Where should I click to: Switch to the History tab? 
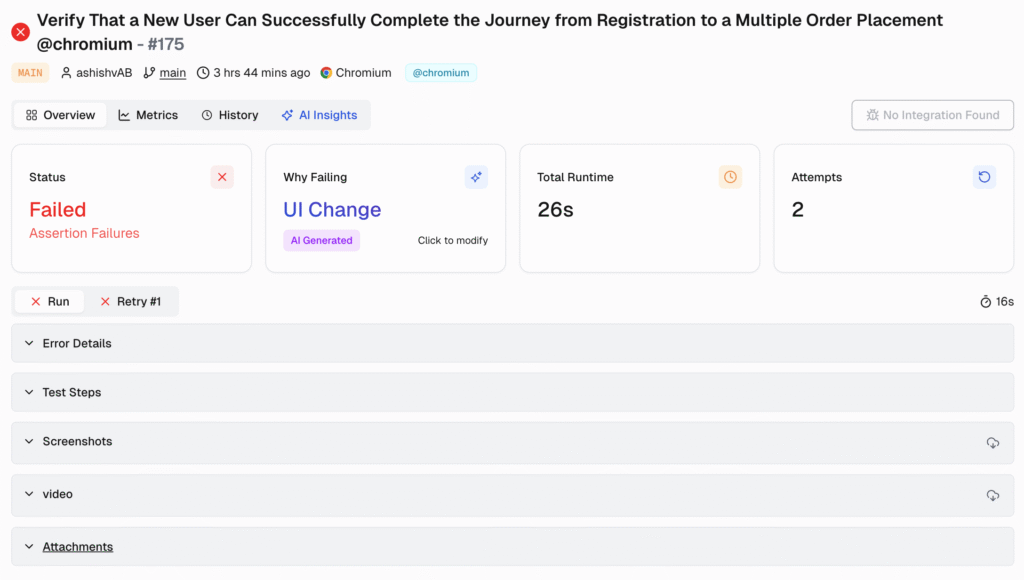(230, 115)
